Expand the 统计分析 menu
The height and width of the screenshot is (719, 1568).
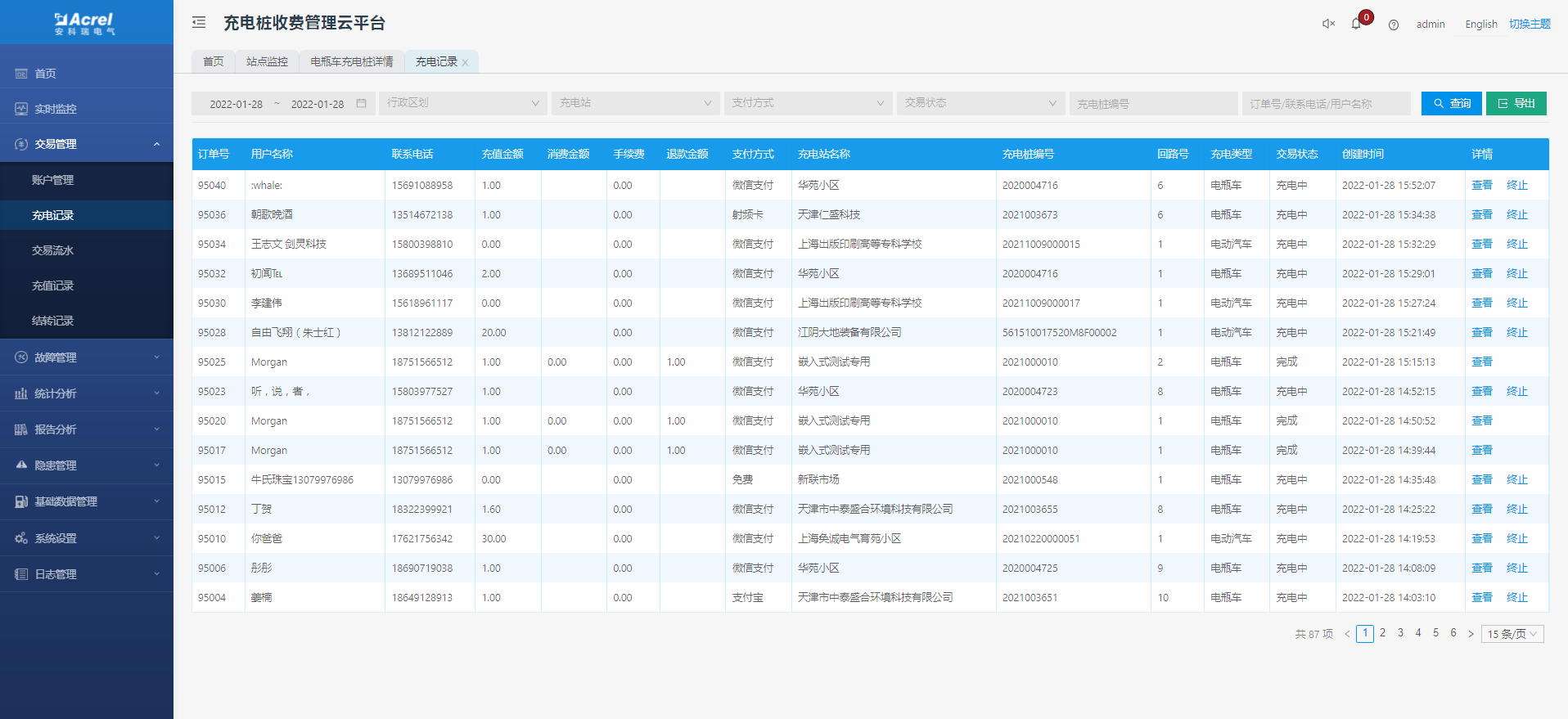[x=156, y=393]
